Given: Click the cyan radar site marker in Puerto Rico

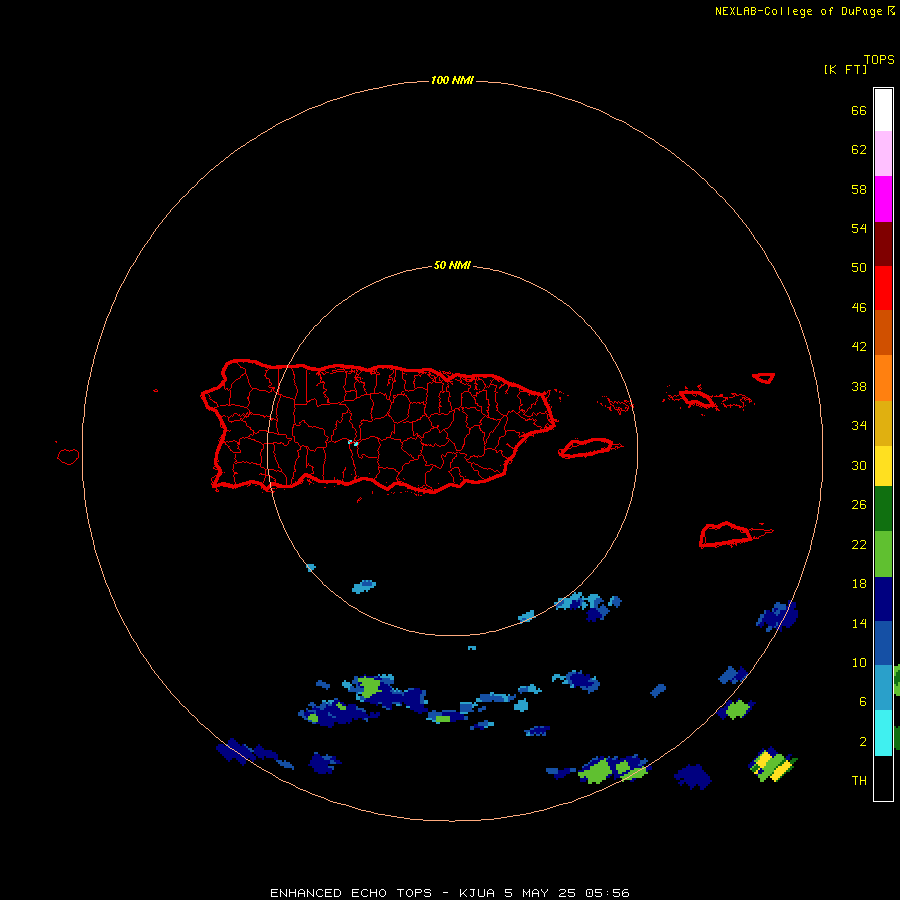Looking at the screenshot, I should pyautogui.click(x=353, y=443).
